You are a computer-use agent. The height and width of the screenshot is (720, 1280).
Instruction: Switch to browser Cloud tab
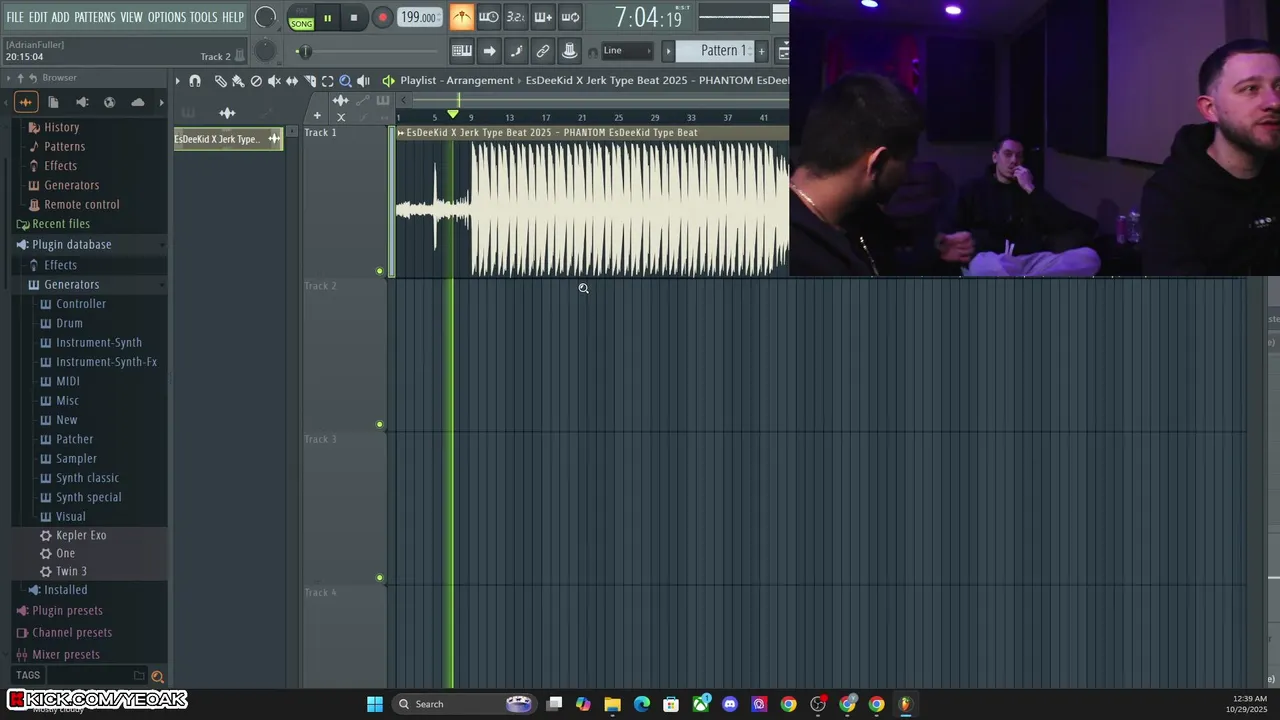[138, 102]
